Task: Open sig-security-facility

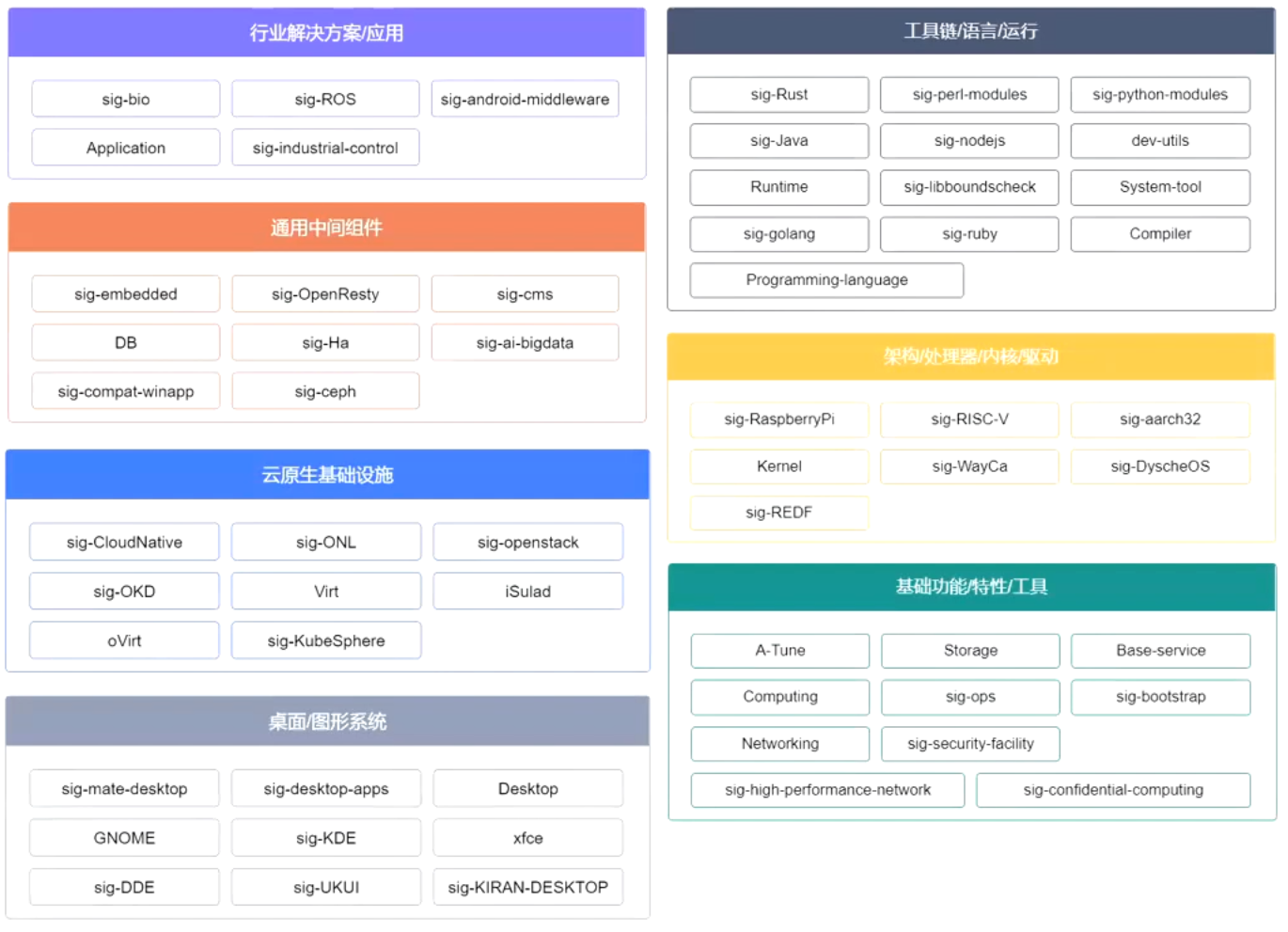Action: 970,744
